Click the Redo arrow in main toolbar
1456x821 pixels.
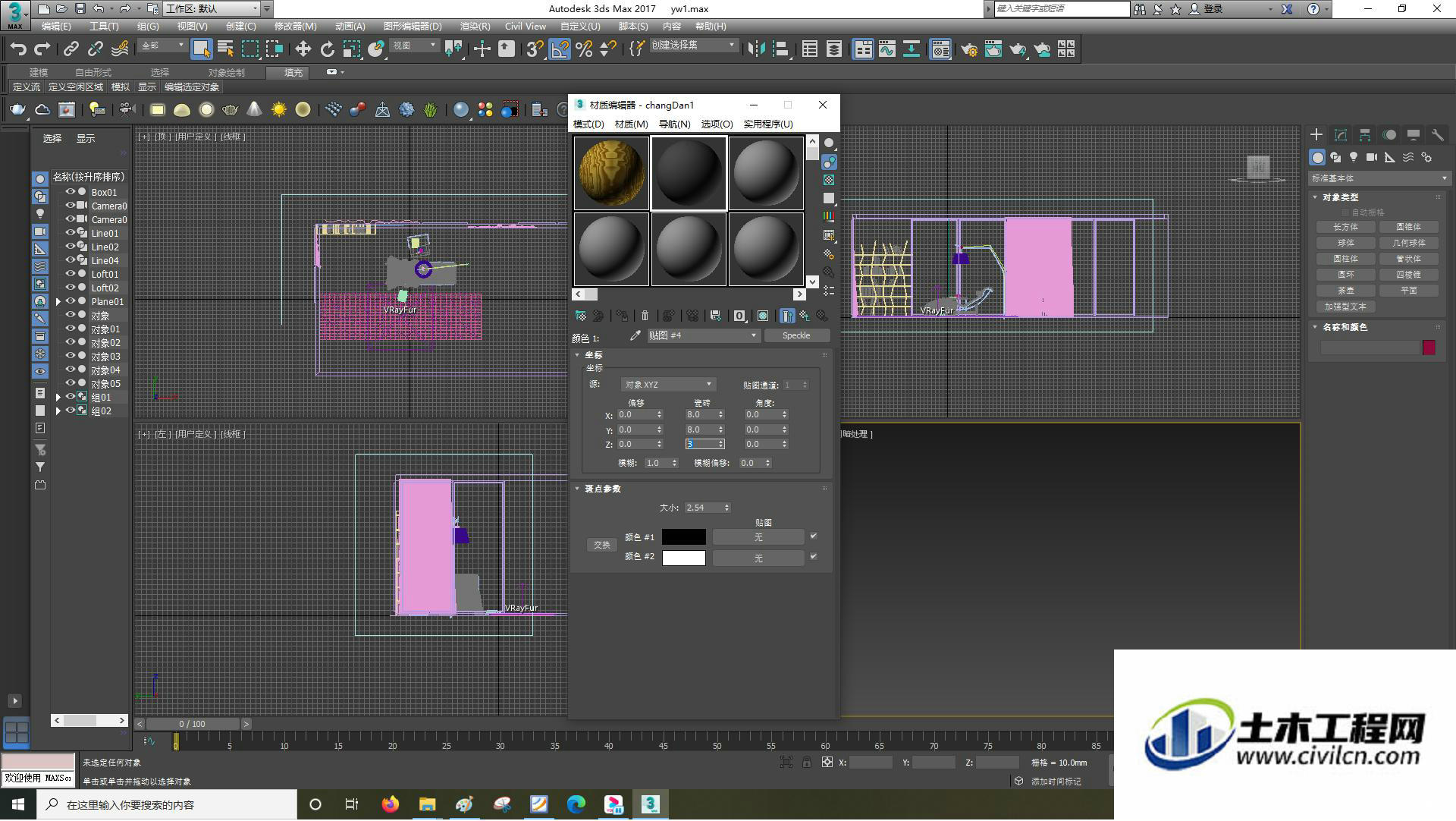(x=42, y=49)
